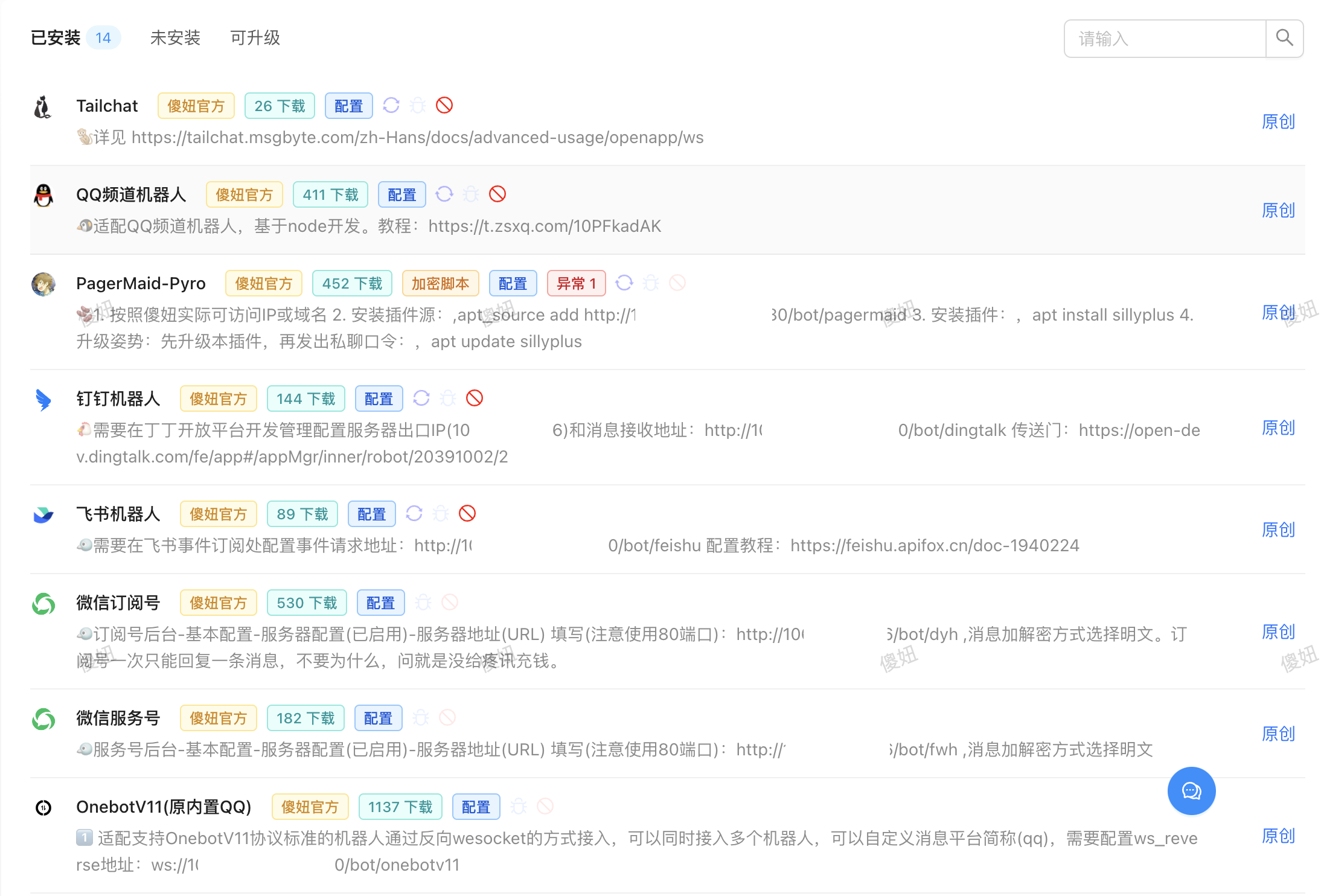
Task: Click 傻妞官方 tag on PagerMaid-Pyro
Action: tap(263, 284)
